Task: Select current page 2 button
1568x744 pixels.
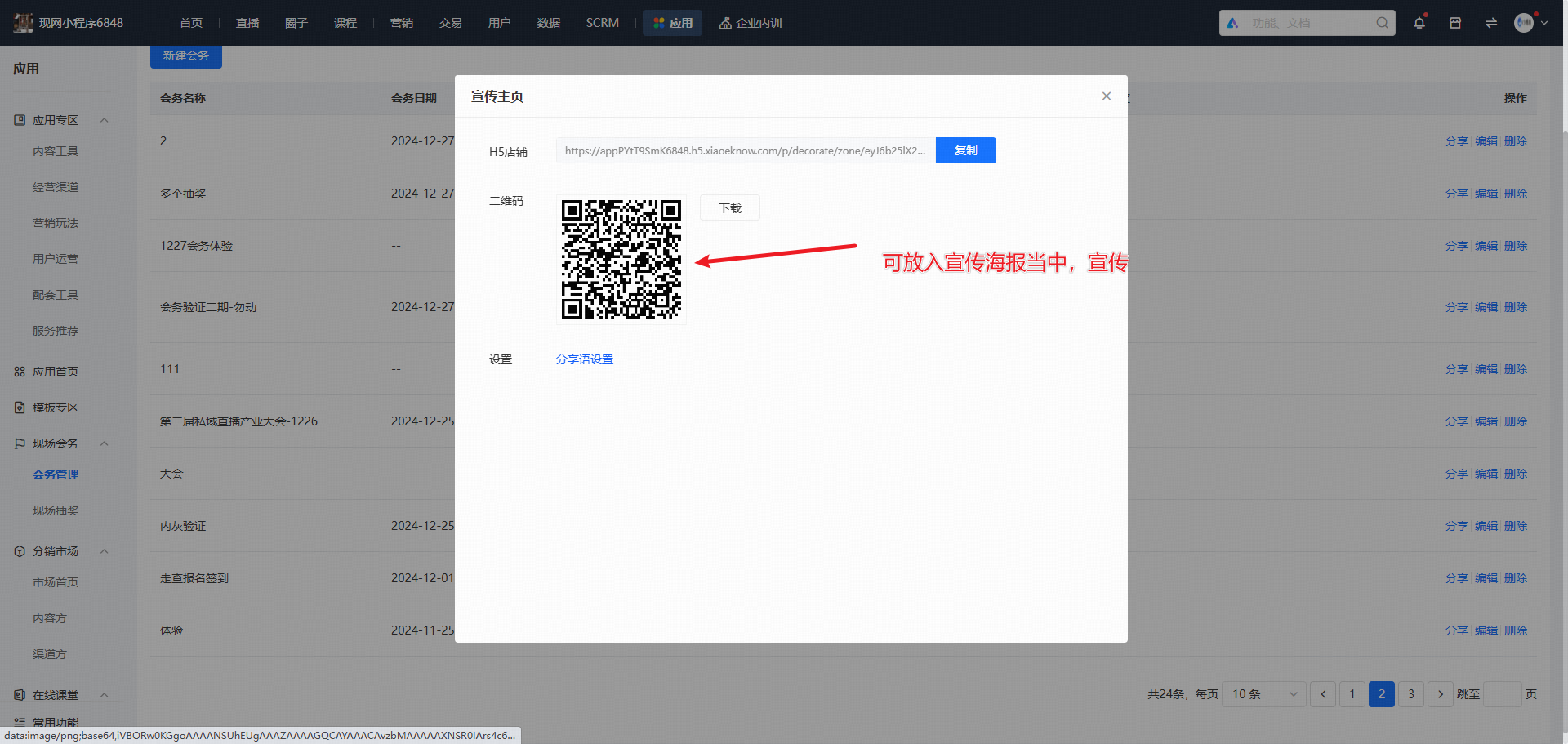Action: [1382, 694]
